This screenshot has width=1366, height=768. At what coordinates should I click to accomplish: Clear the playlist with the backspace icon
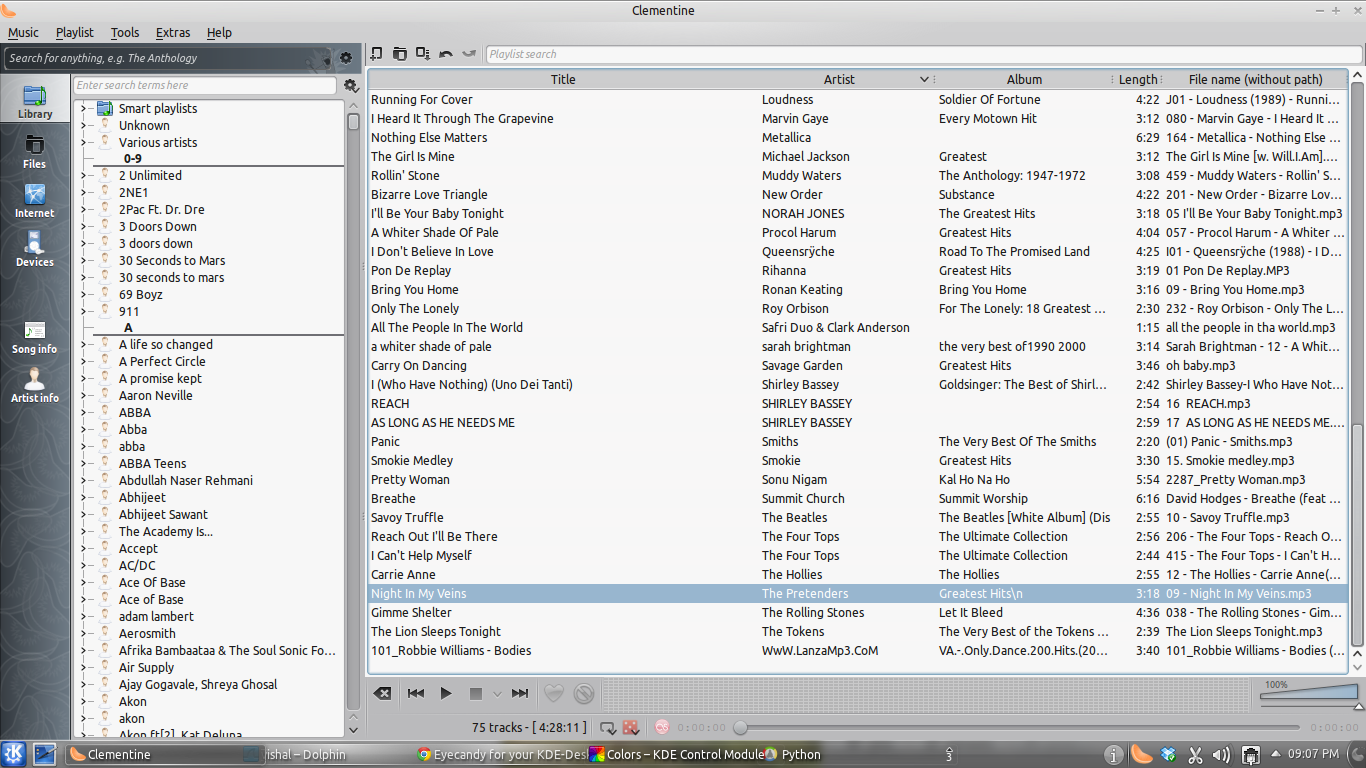point(382,693)
